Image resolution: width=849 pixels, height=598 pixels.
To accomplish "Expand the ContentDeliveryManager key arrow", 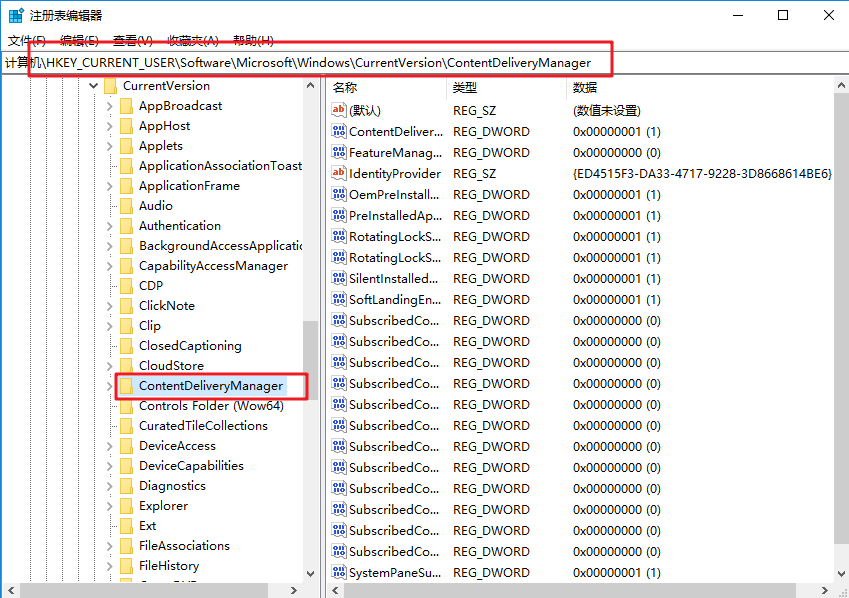I will [x=109, y=386].
